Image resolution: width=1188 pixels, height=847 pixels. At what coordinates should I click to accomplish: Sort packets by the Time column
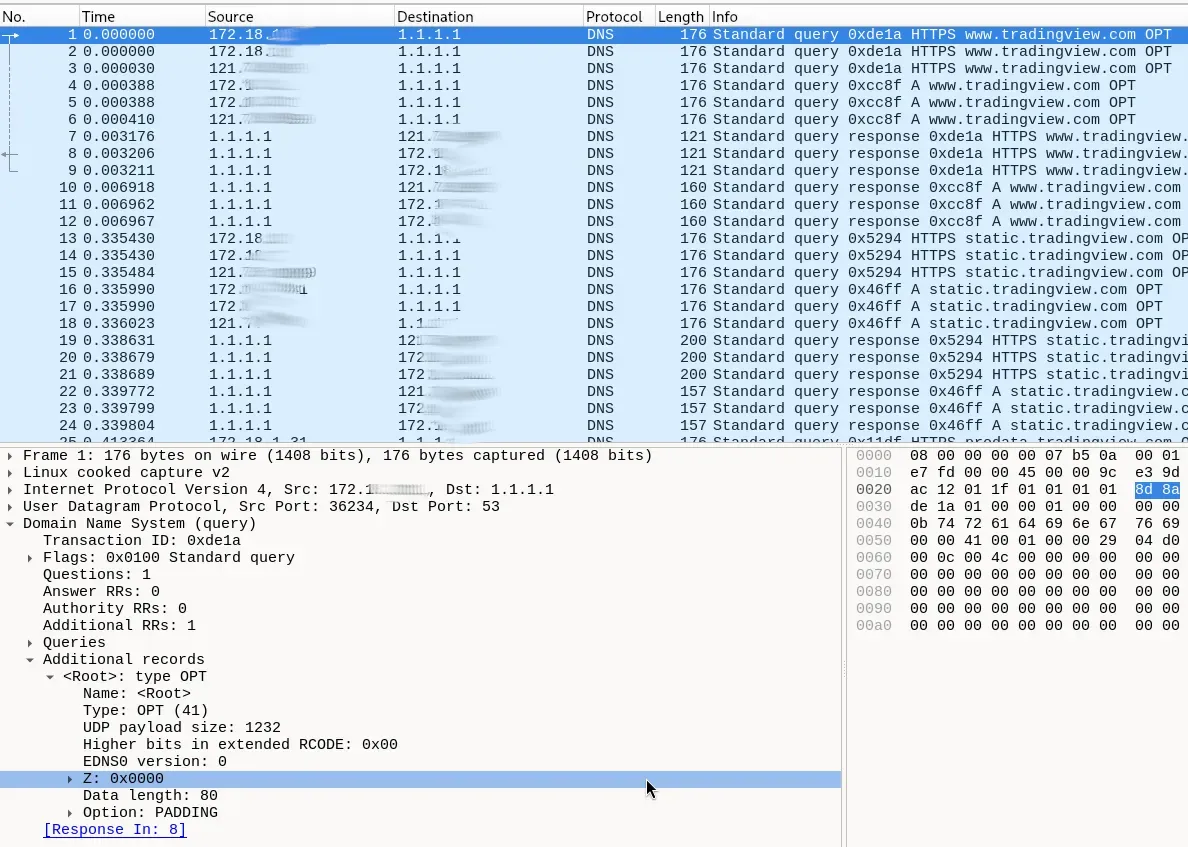click(x=142, y=17)
